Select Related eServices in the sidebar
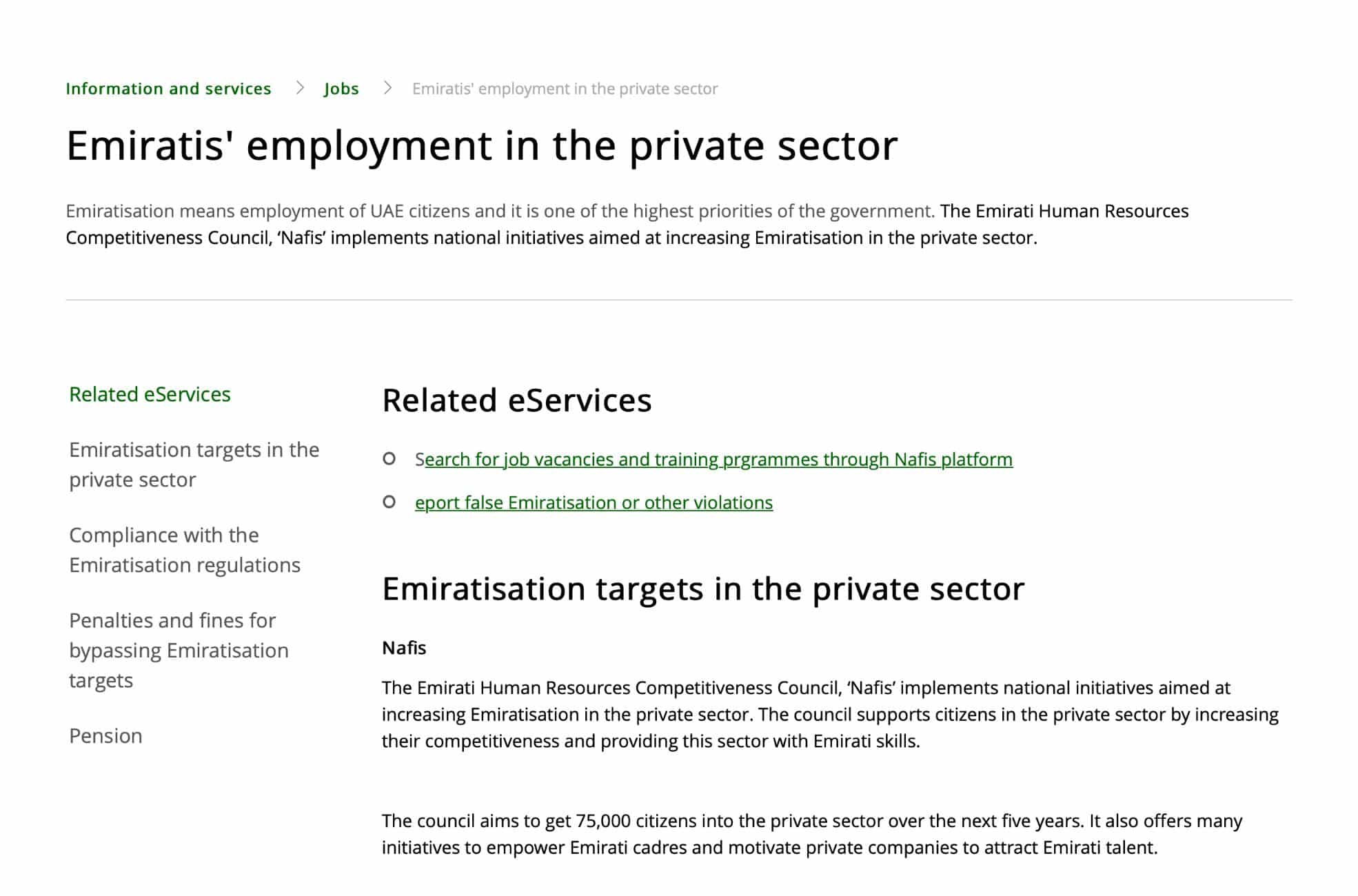1358x896 pixels. (x=149, y=394)
